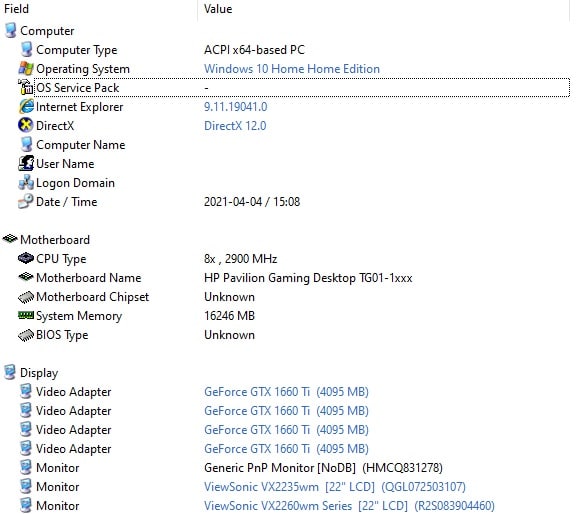Open the ViewSonic VX2260wm Series link
584x514 pixels.
349,506
